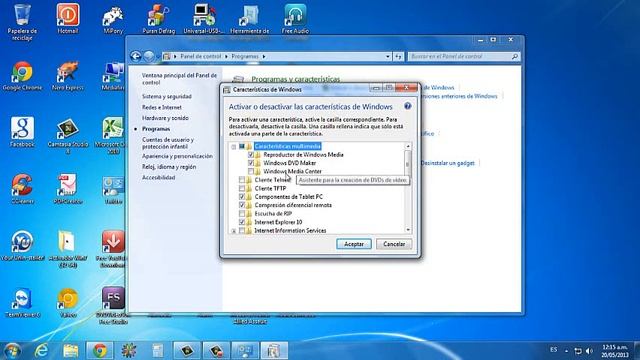
Task: Open Cuentas de usuario y protección infantil
Action: point(168,143)
